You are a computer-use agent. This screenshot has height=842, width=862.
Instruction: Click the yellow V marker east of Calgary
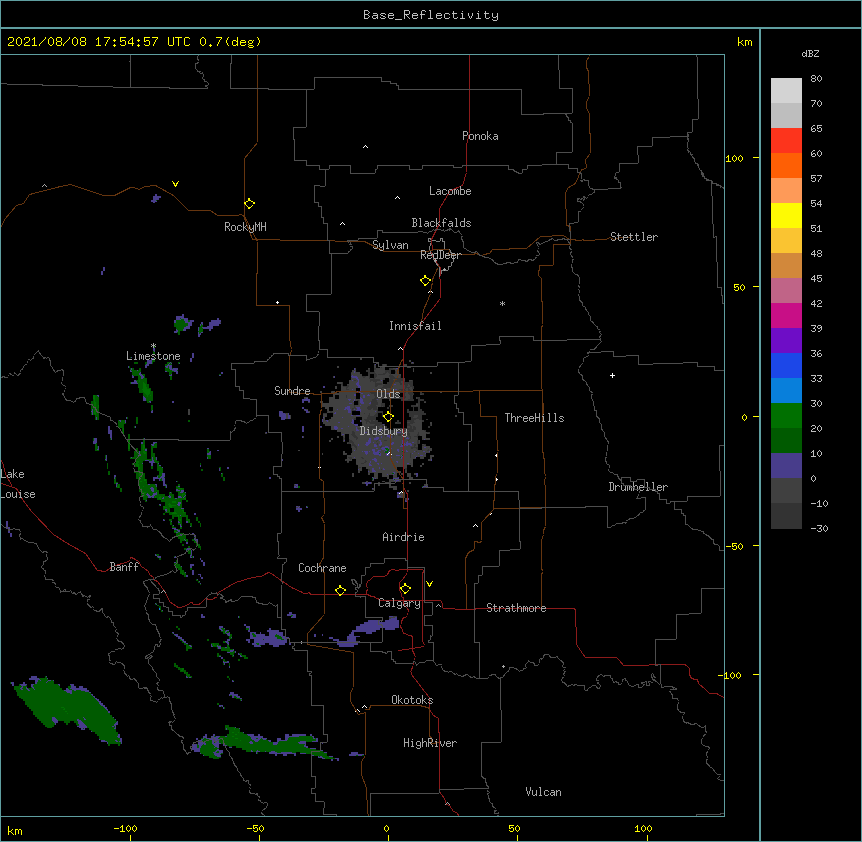429,584
